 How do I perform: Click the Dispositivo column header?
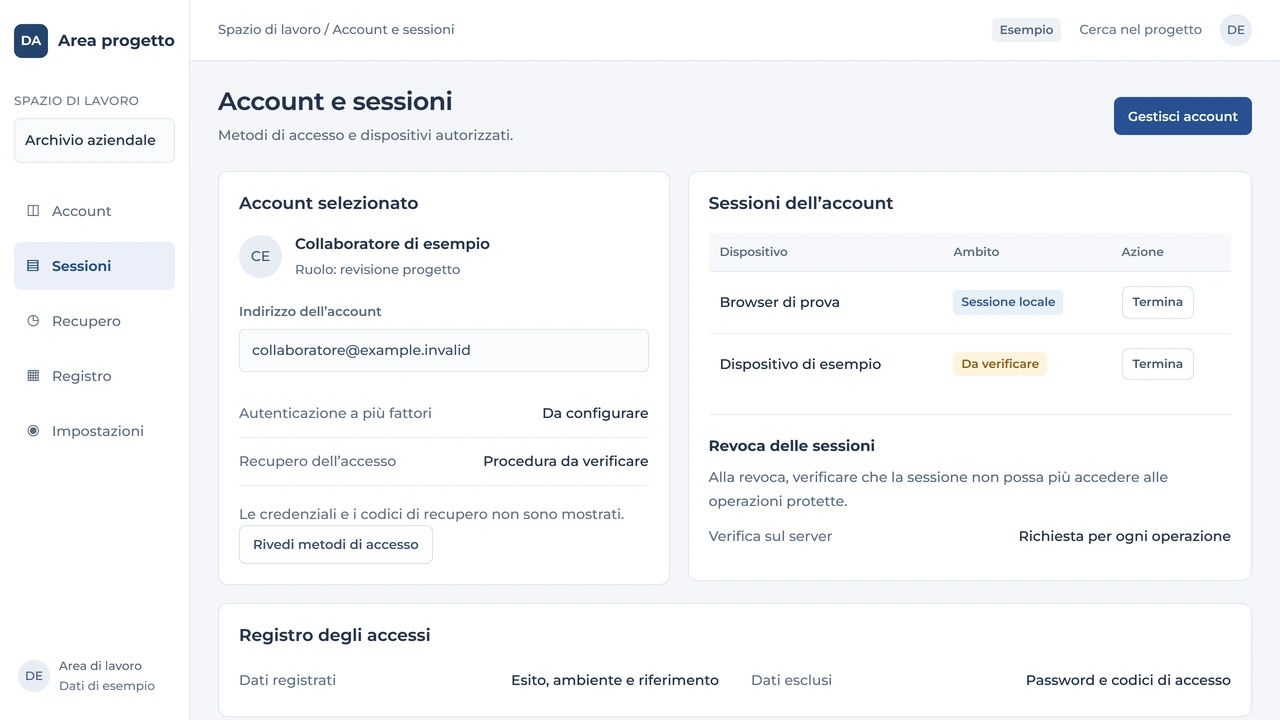(x=754, y=252)
